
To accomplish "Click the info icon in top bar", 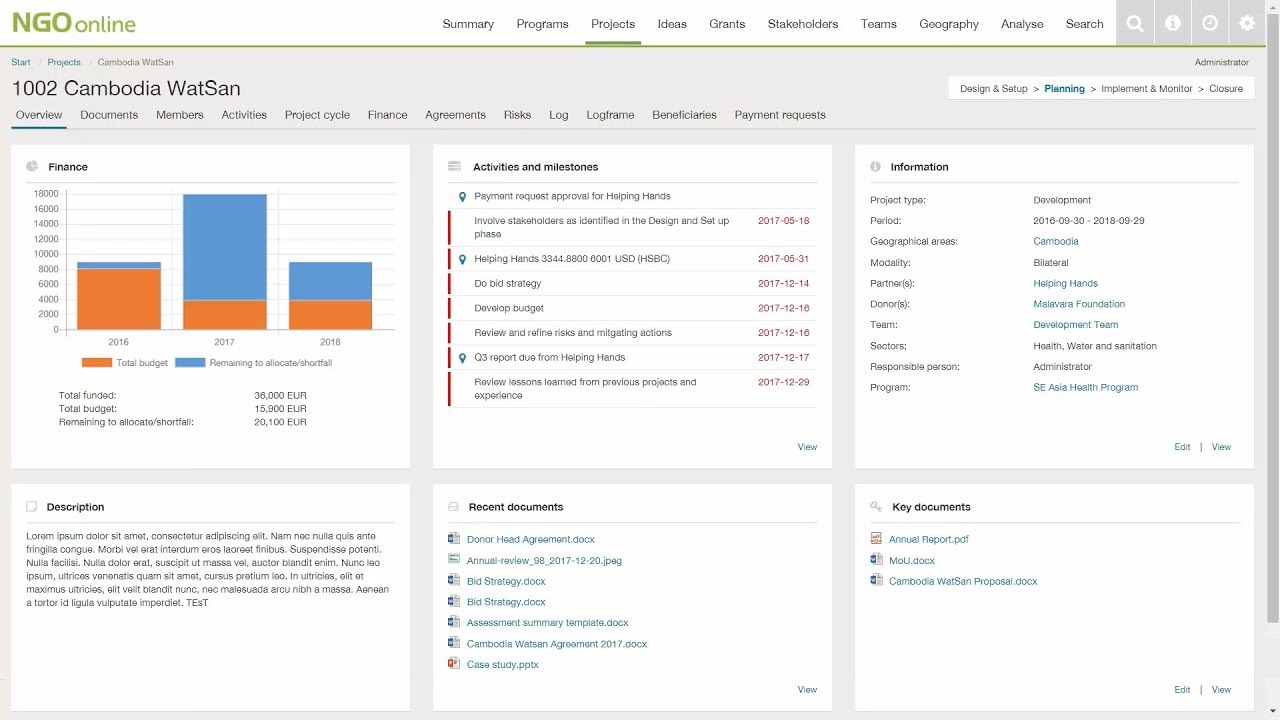I will click(1172, 23).
